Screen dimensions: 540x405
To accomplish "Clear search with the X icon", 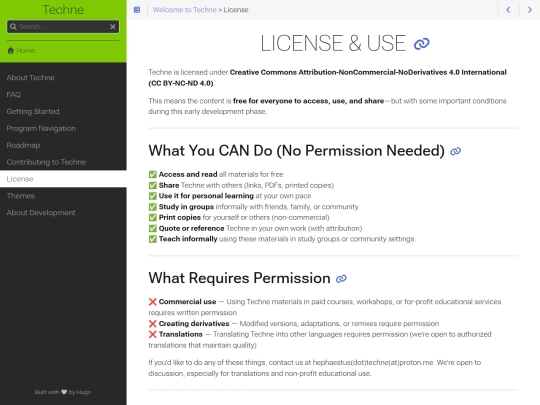I will (113, 27).
